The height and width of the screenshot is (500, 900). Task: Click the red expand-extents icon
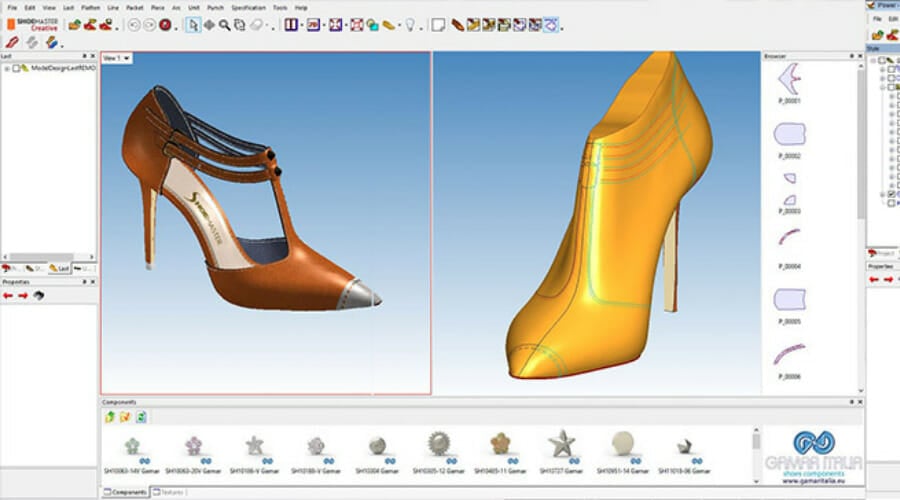356,25
